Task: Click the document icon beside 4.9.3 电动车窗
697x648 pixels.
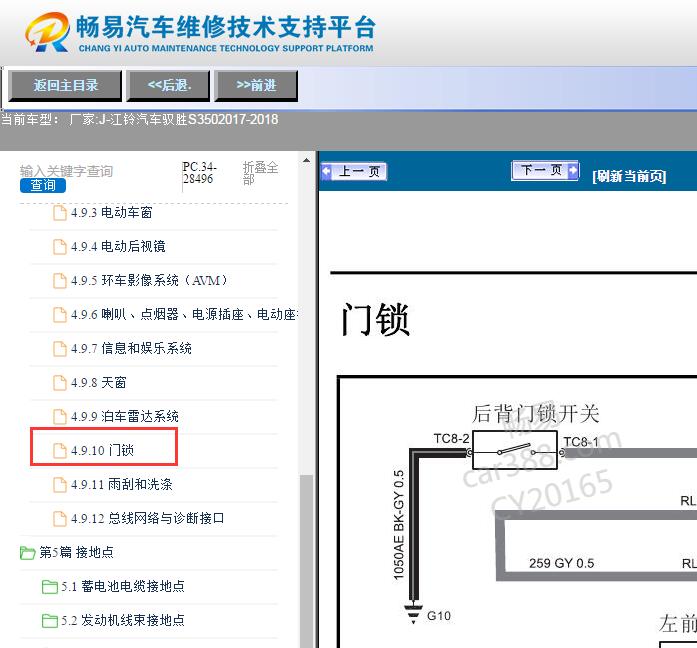Action: [60, 213]
